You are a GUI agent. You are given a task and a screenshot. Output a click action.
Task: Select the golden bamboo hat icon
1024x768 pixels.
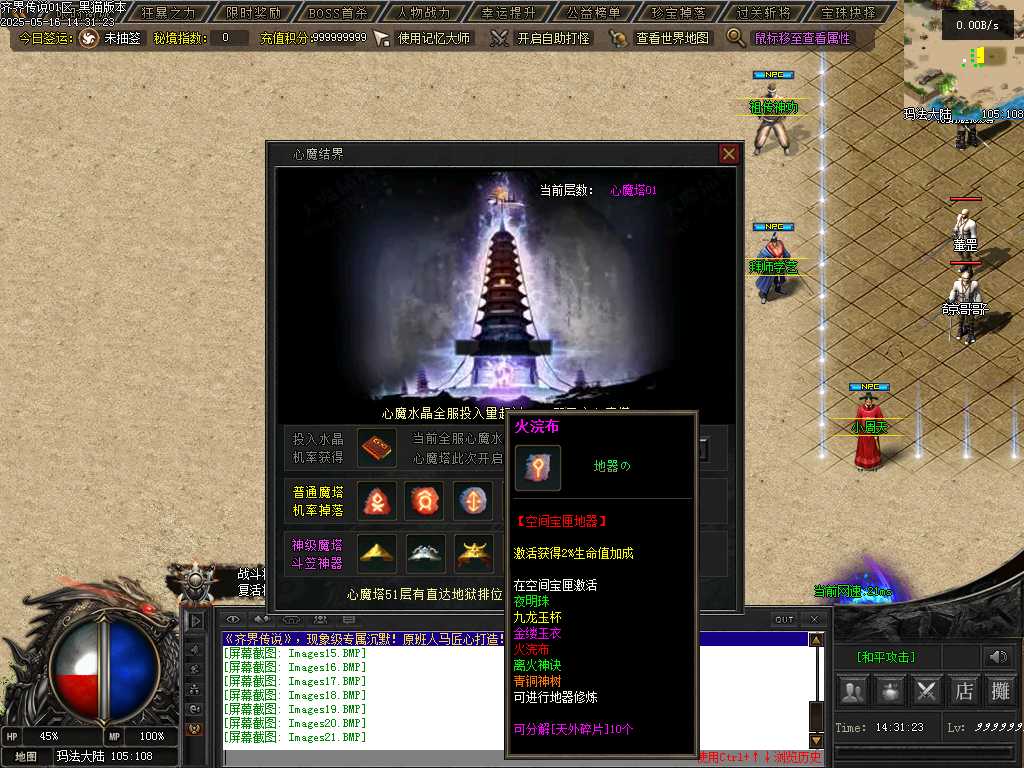377,554
